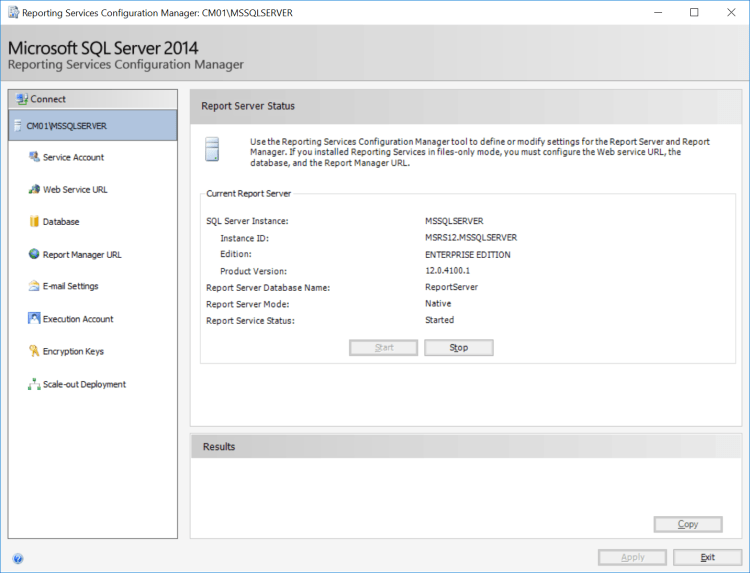750x573 pixels.
Task: Click the Encryption Keys icon
Action: coord(34,351)
